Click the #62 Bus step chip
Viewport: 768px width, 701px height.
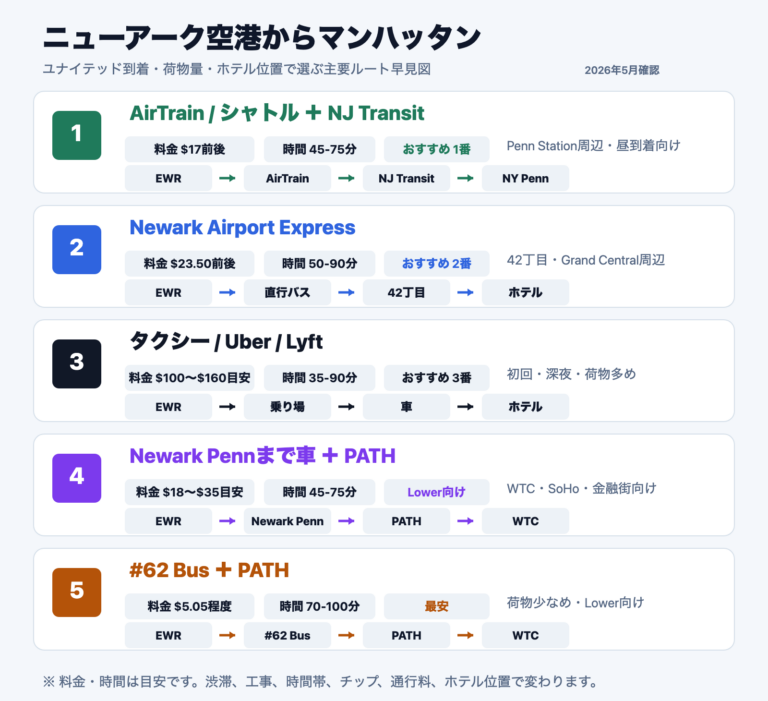[x=288, y=635]
